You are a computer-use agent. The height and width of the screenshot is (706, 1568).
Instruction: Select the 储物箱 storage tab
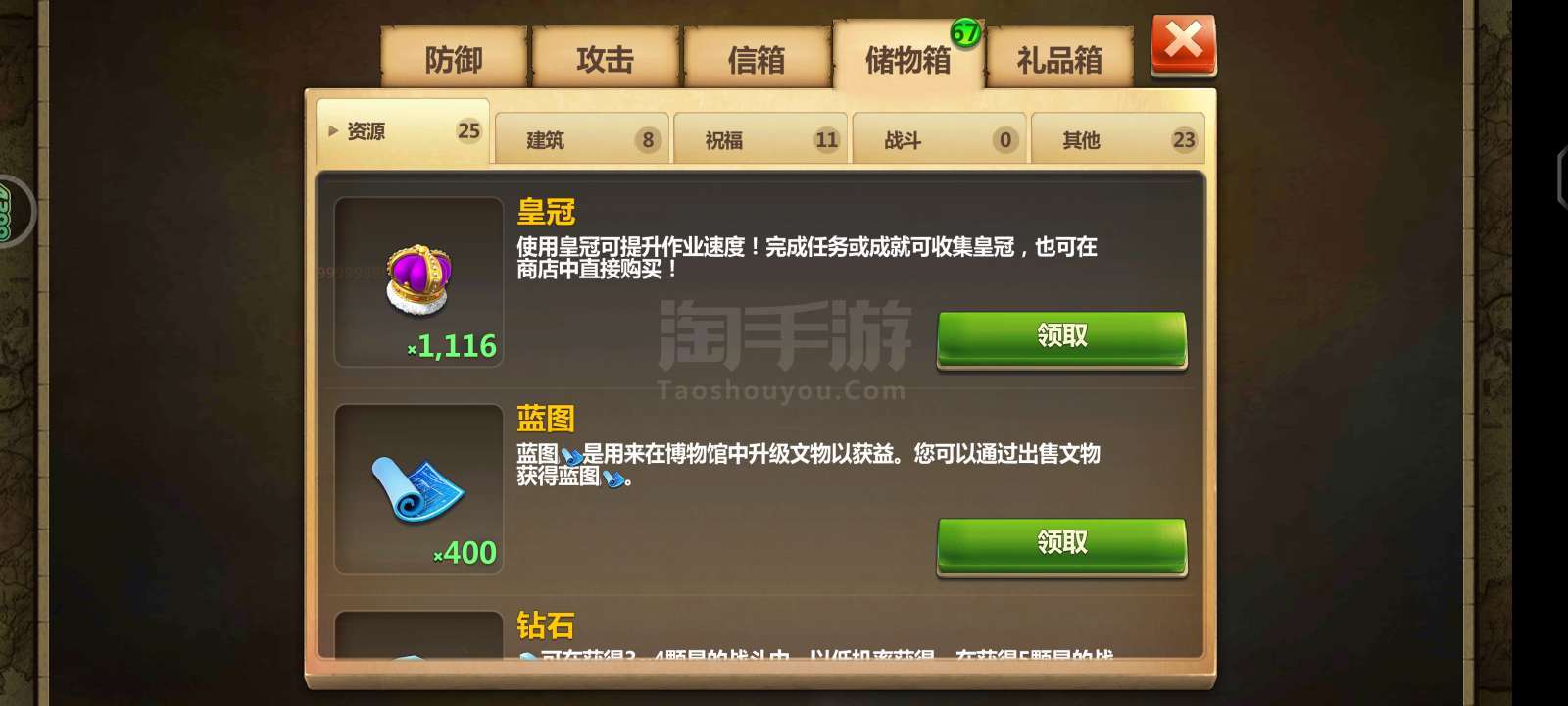coord(908,59)
